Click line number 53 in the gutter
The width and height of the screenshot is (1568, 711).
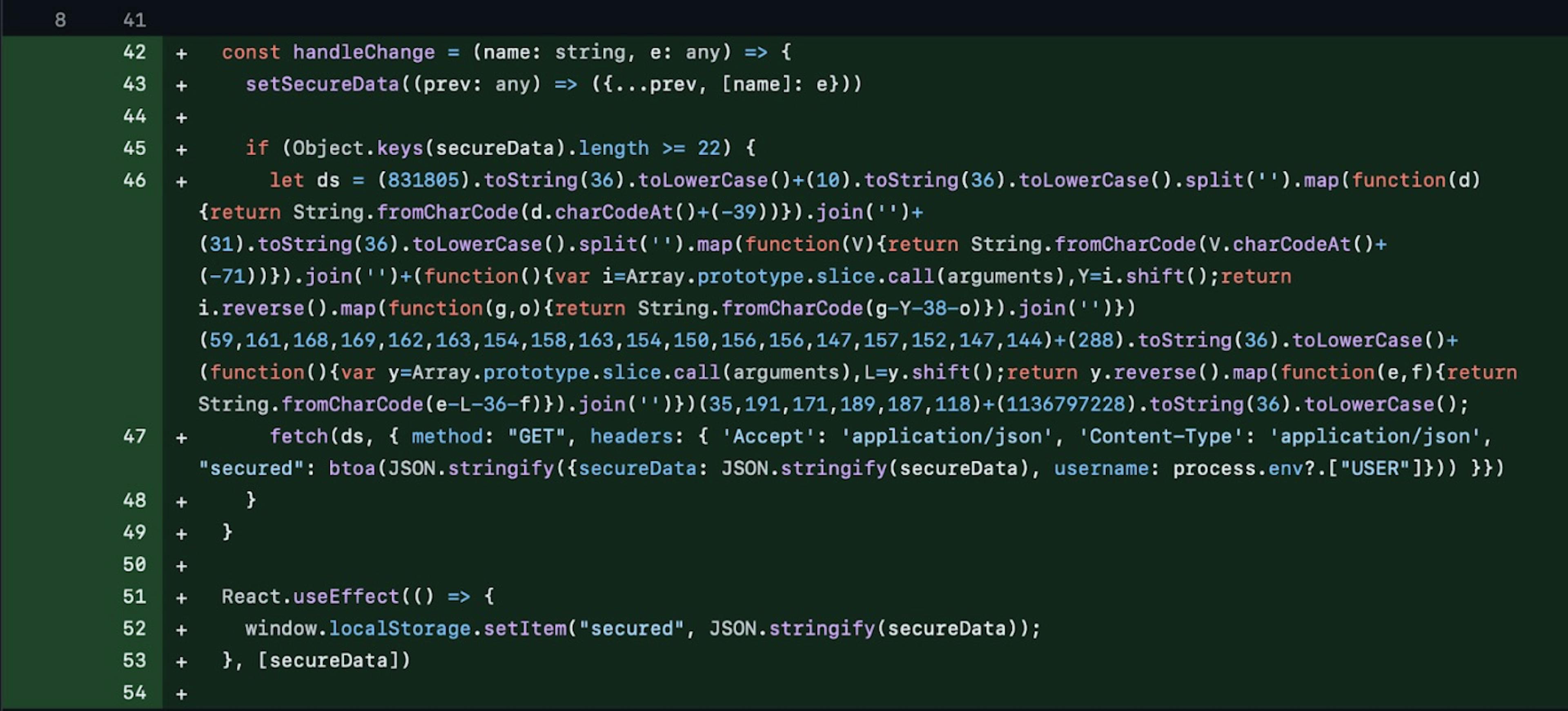coord(134,660)
